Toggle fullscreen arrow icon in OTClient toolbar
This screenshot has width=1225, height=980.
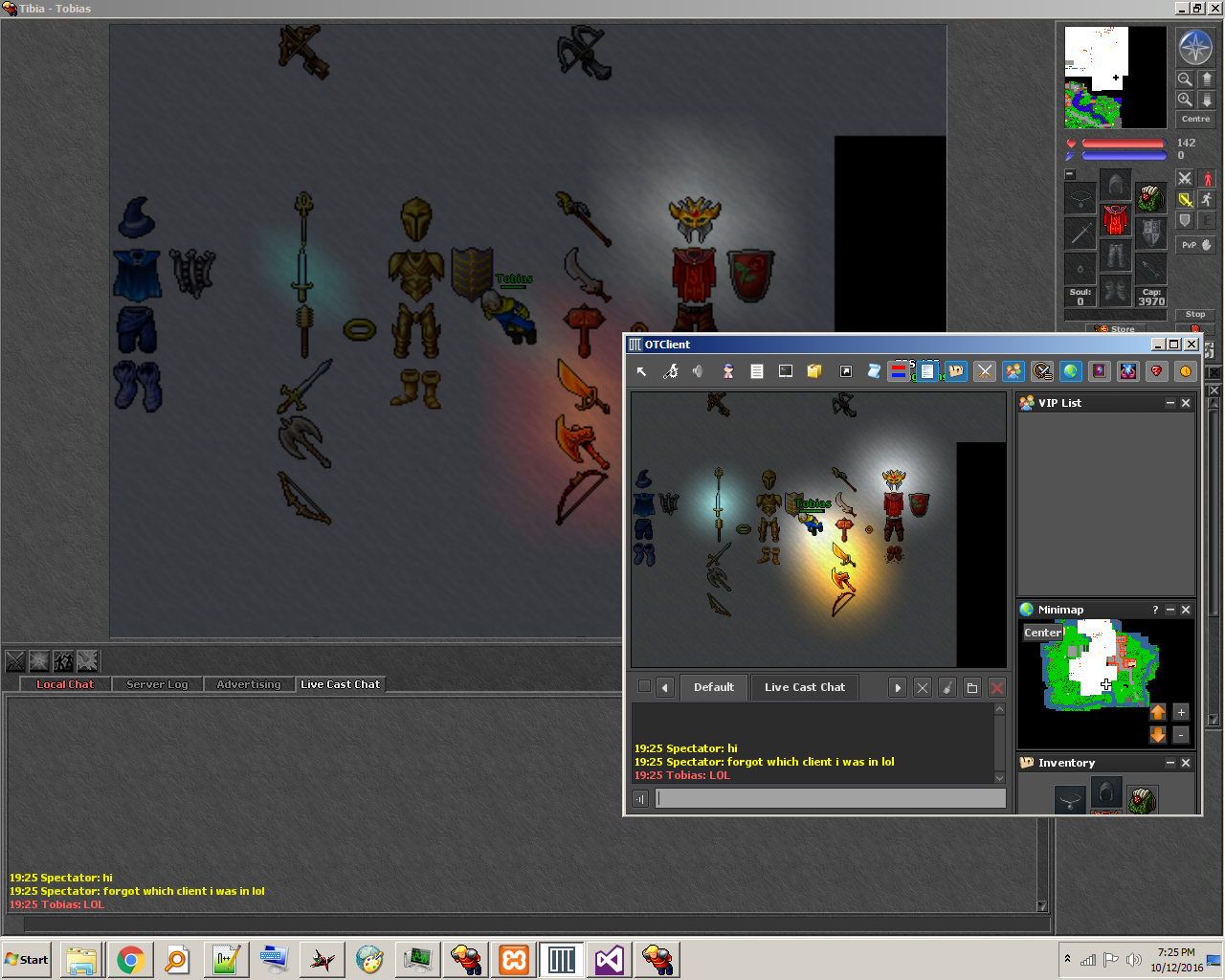pyautogui.click(x=846, y=371)
